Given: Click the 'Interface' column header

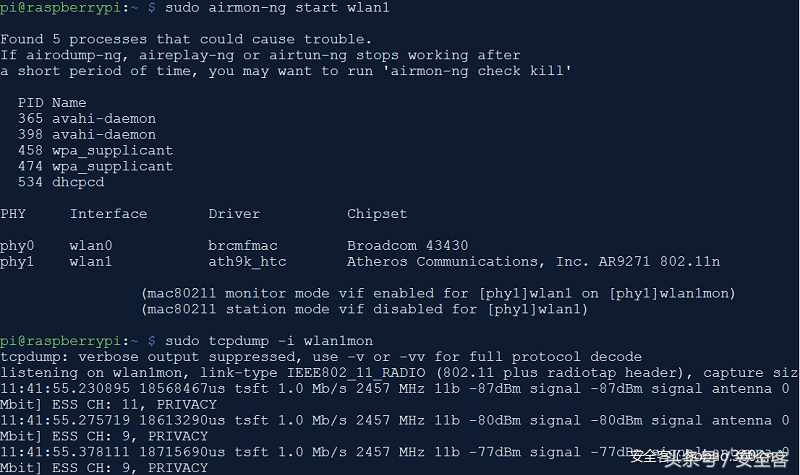Looking at the screenshot, I should [108, 214].
